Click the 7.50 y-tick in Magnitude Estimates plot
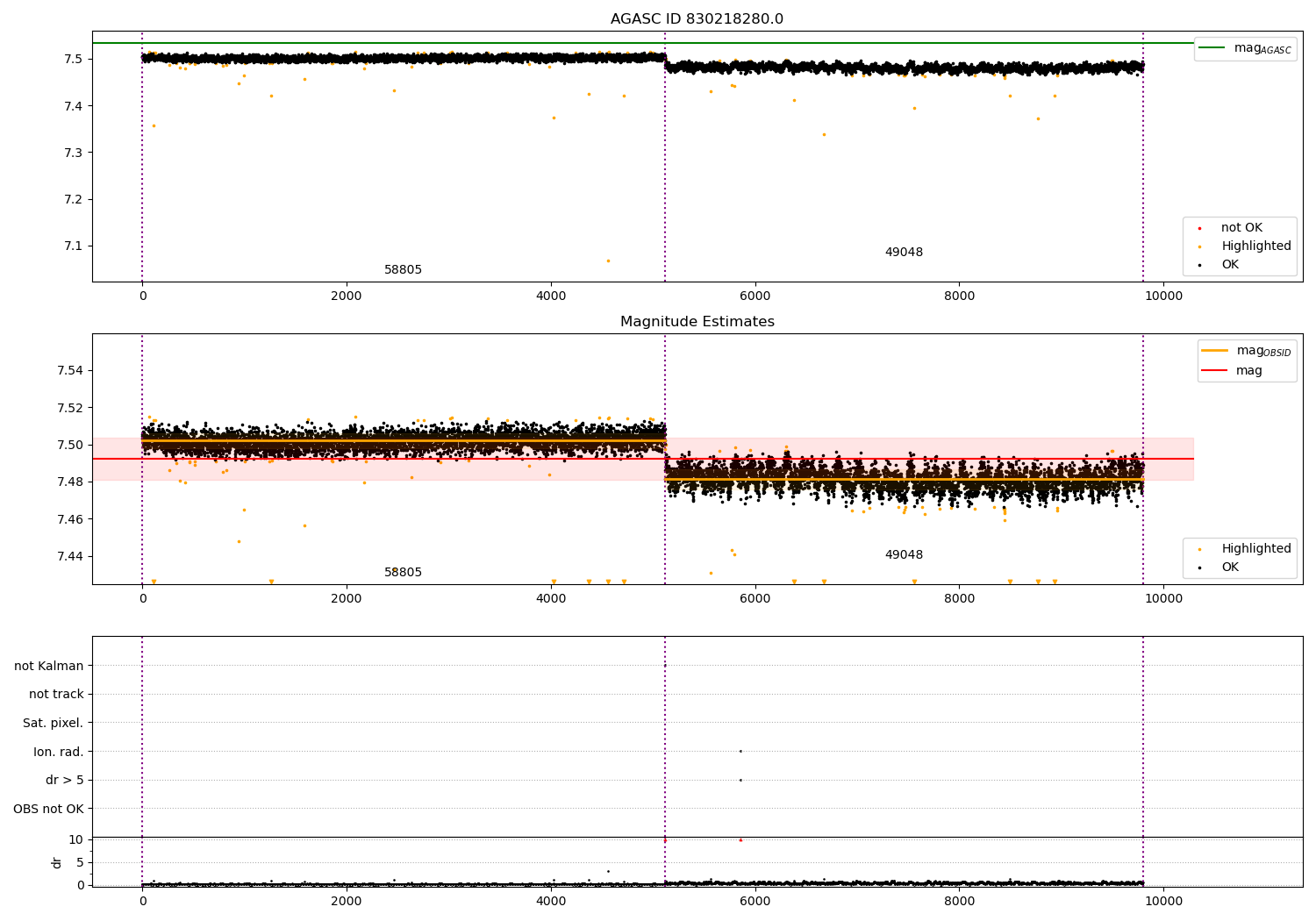1316x921 pixels. [70, 445]
